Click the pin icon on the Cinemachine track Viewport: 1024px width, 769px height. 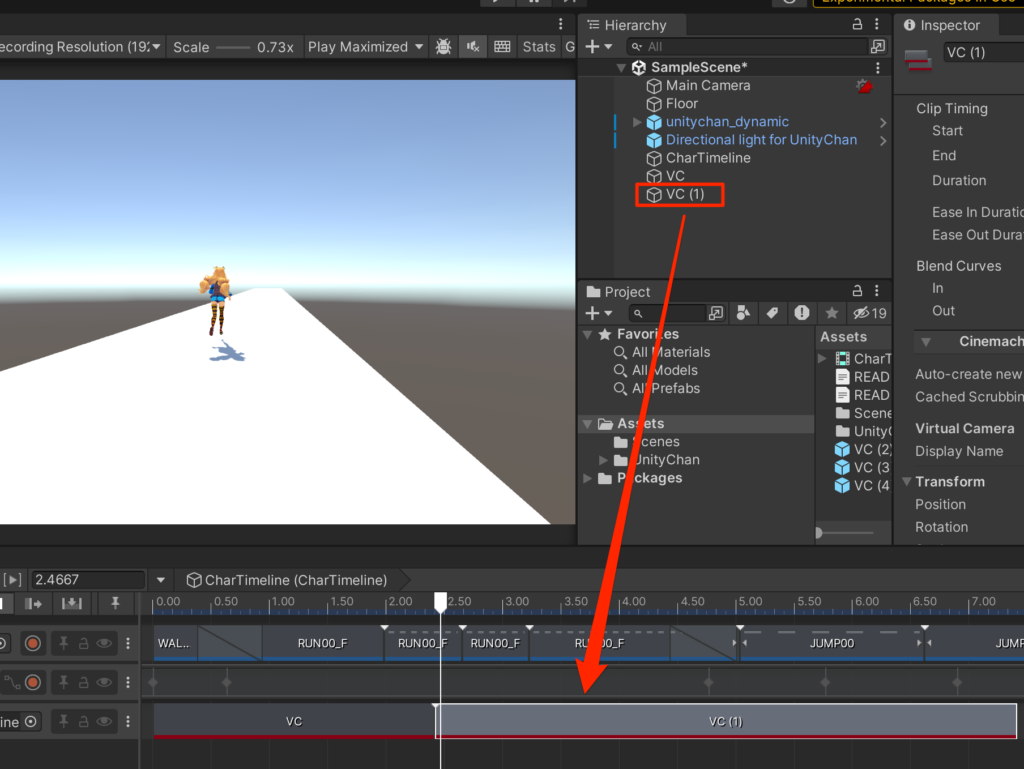[63, 722]
